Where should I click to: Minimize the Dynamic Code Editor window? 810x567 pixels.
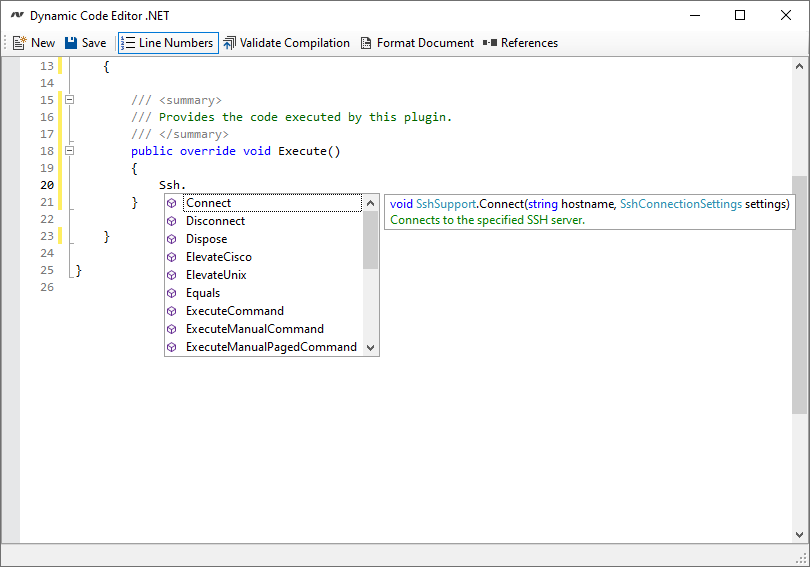coord(695,15)
